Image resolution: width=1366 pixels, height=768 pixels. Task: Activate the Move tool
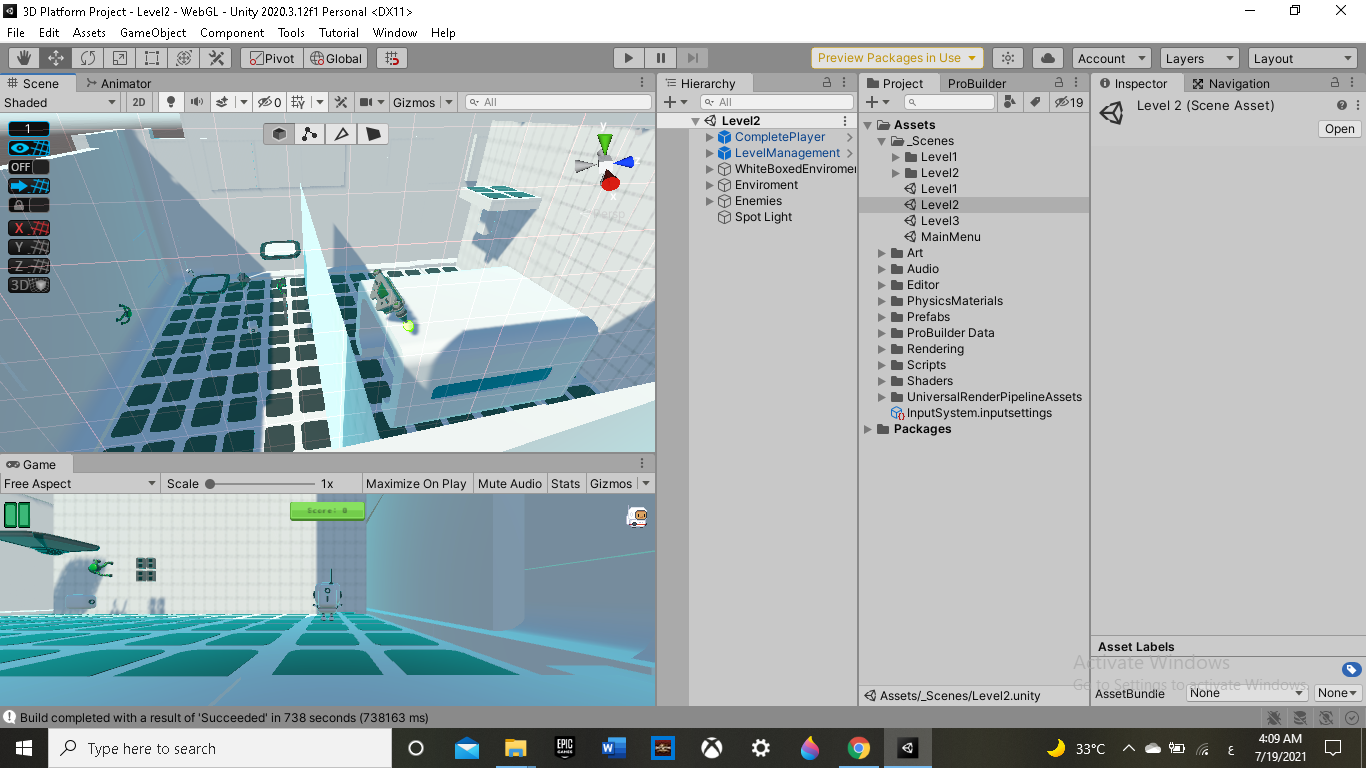[56, 58]
